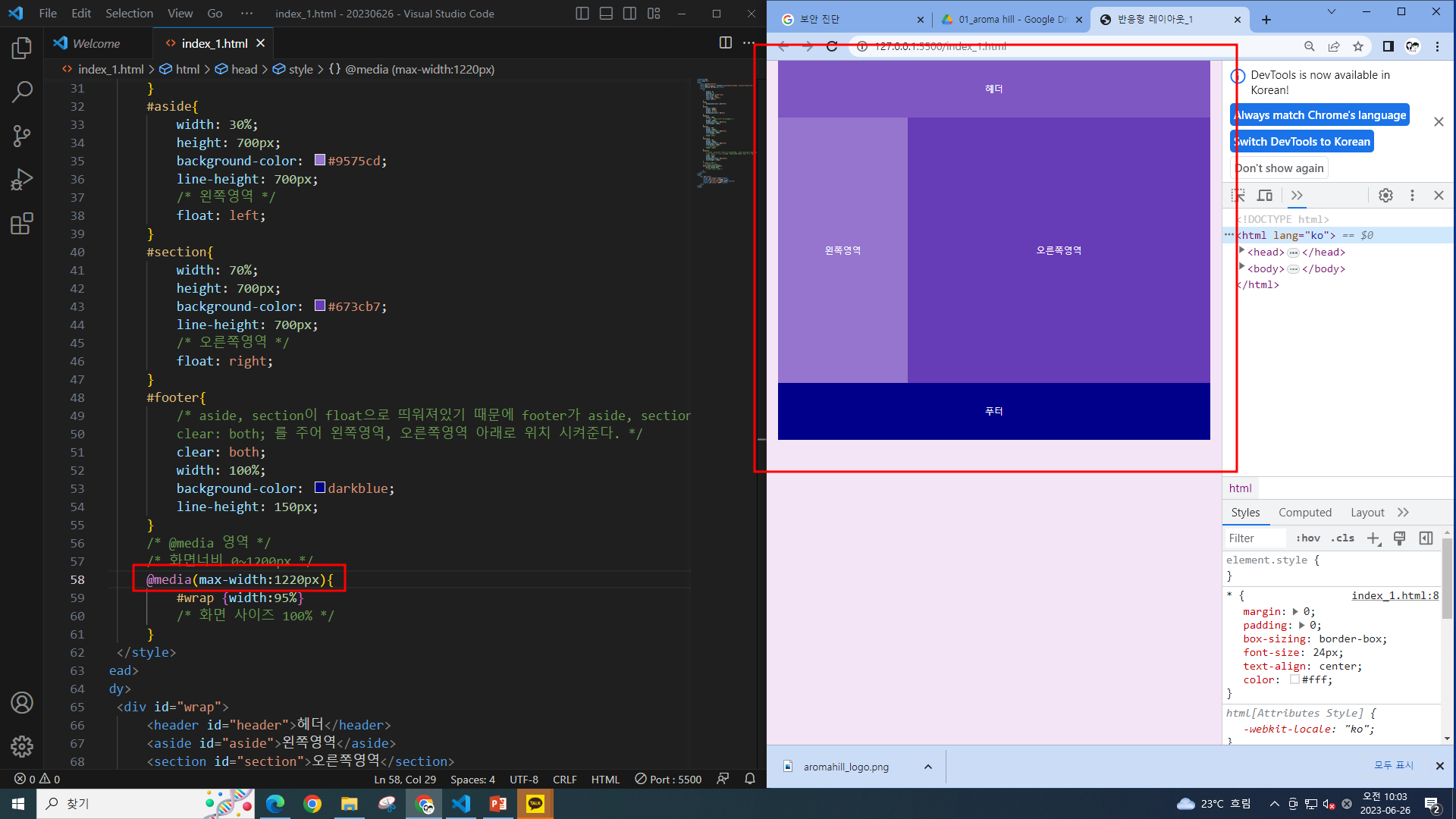Open the Selection menu

click(129, 14)
